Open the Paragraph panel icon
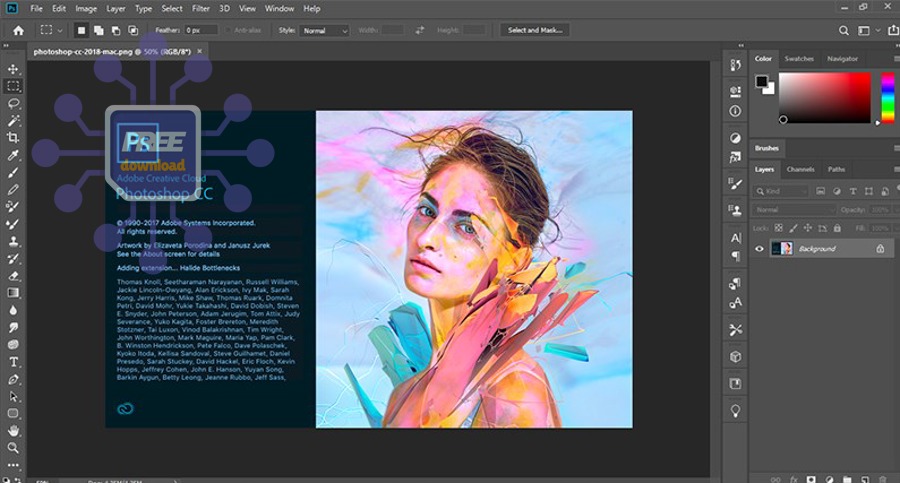This screenshot has width=900, height=483. click(x=735, y=256)
